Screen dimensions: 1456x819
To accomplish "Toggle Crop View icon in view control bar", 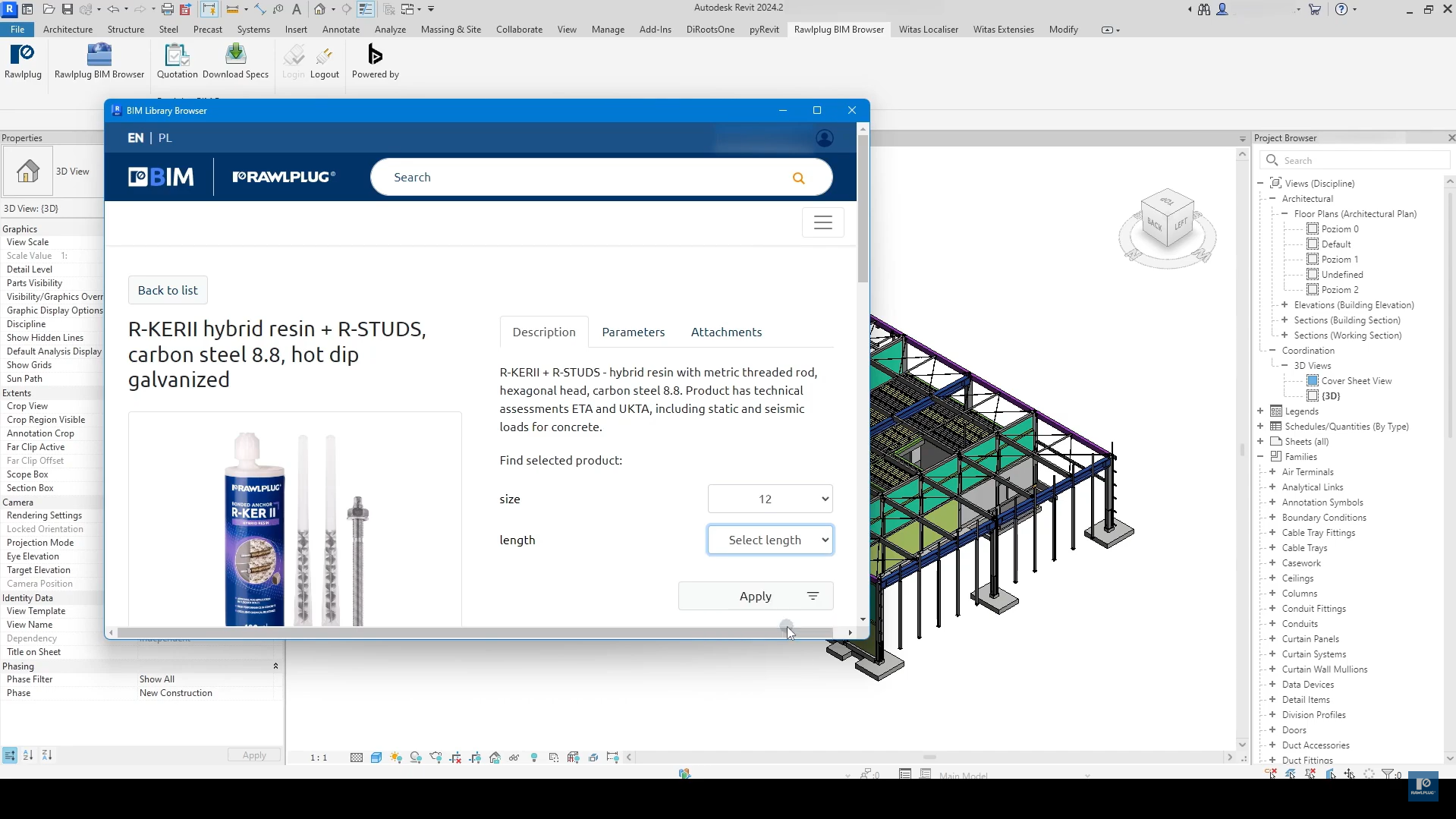I will click(455, 758).
